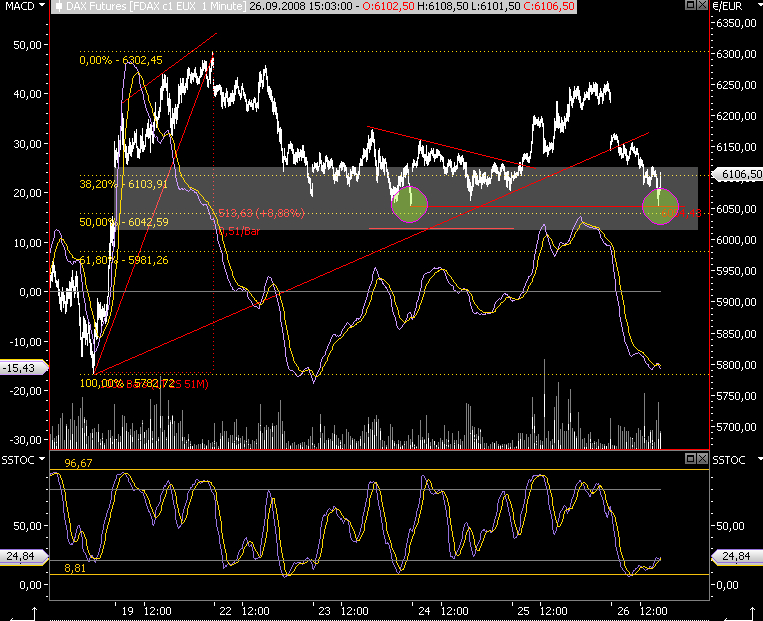Select the left 24,84 stochastic value marker
Image resolution: width=763 pixels, height=621 pixels.
[x=23, y=556]
